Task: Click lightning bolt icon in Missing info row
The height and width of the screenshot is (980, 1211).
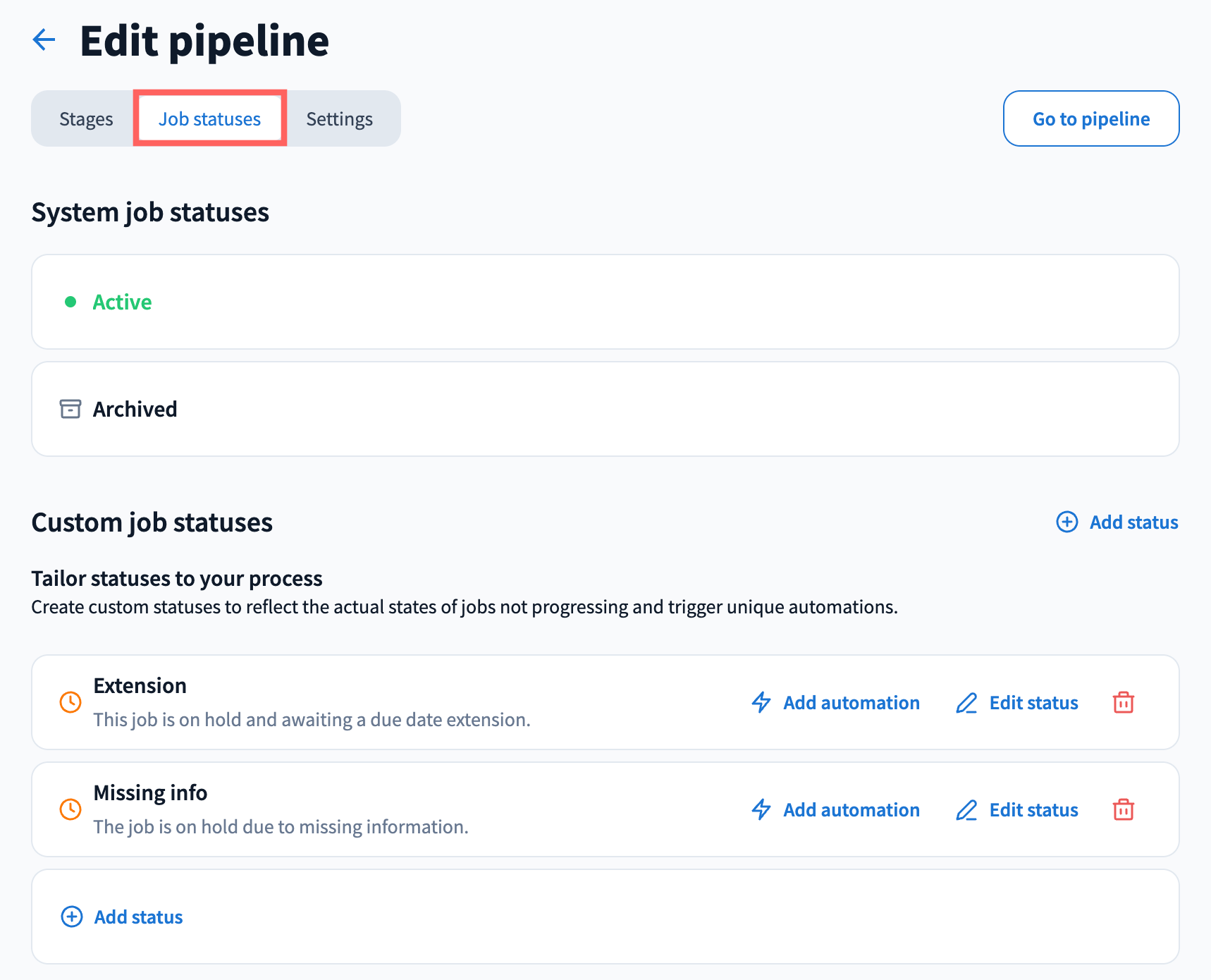Action: point(761,810)
